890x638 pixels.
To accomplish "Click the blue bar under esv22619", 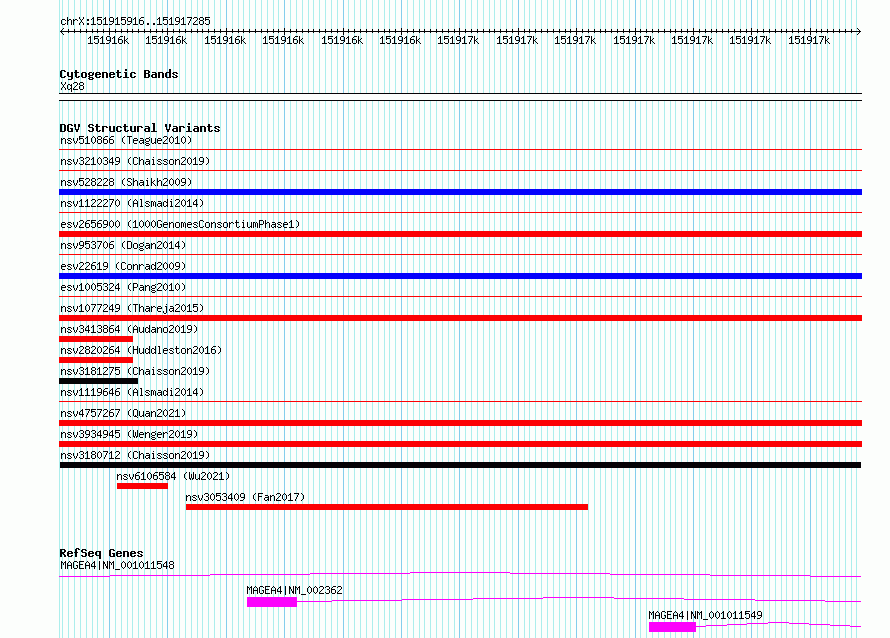I will pyautogui.click(x=460, y=276).
